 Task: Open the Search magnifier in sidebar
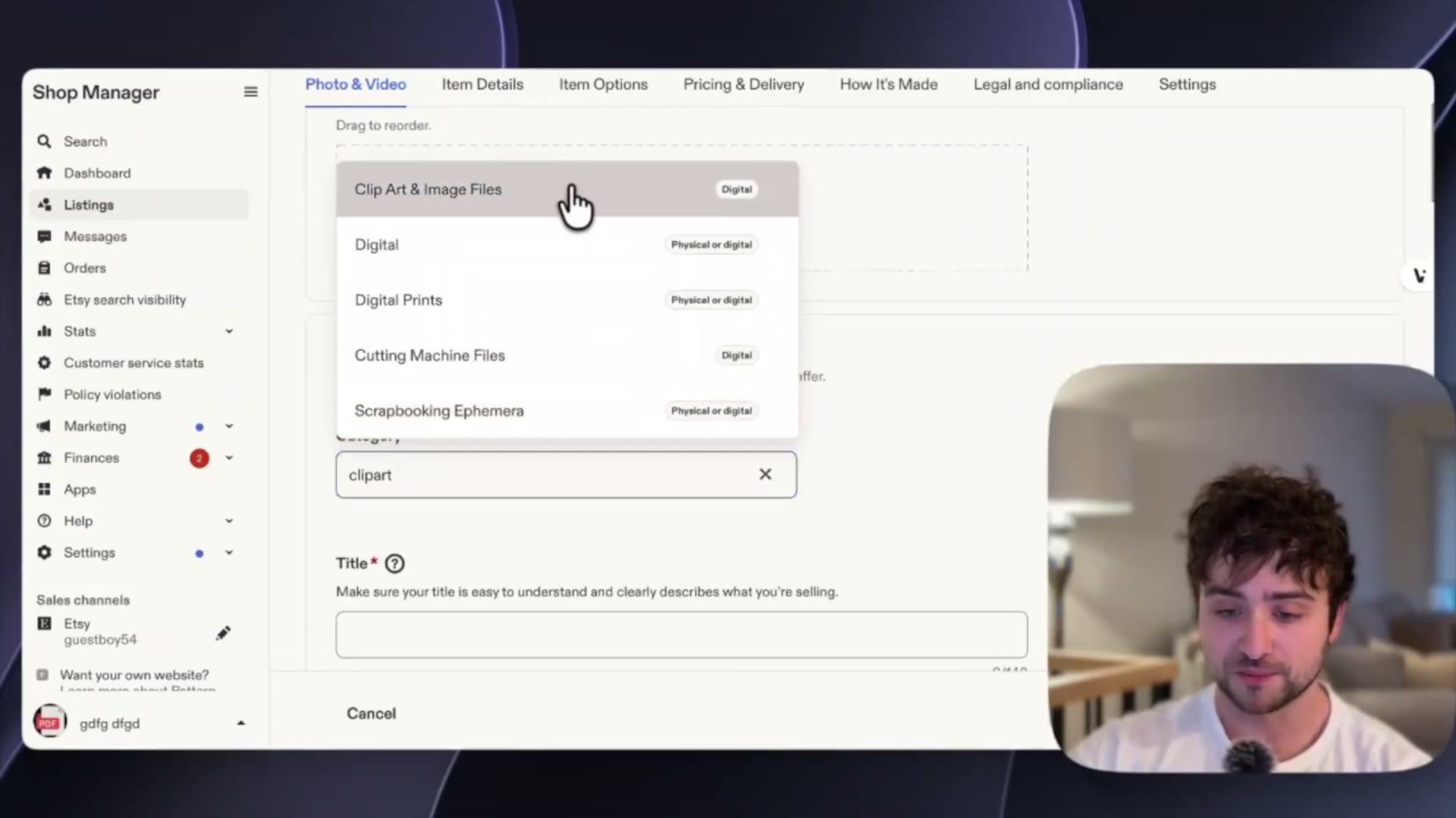pyautogui.click(x=44, y=141)
